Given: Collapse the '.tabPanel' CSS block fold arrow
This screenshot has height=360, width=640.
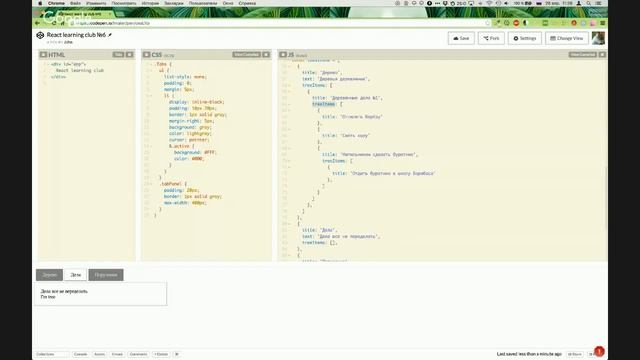Looking at the screenshot, I should 151,184.
